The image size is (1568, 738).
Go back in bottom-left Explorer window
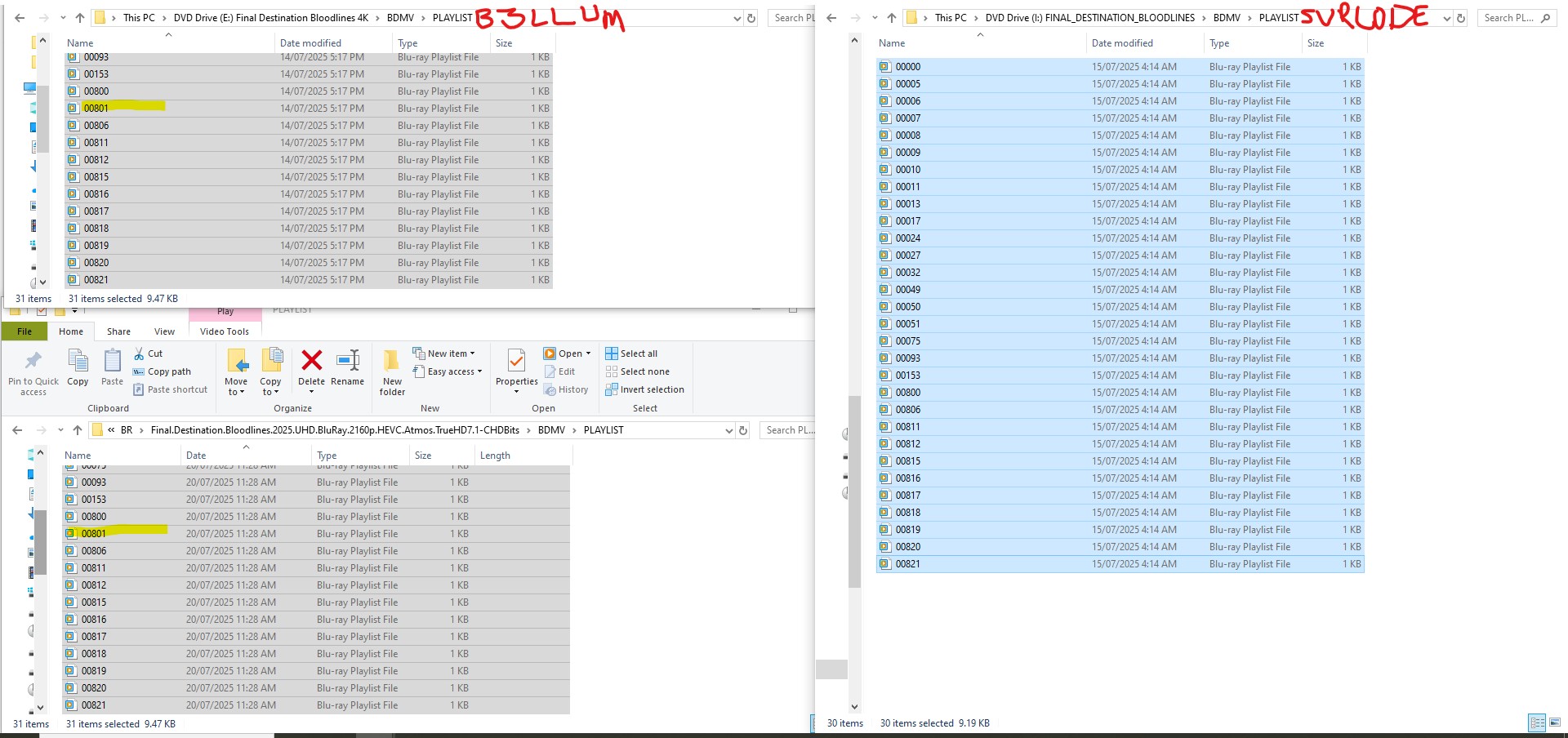click(x=17, y=430)
